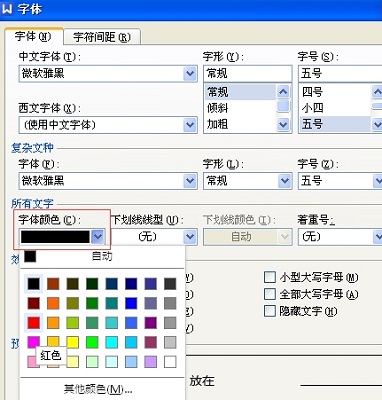Image resolution: width=382 pixels, height=400 pixels.
Task: Pick the lavender swatch in bottom row
Action: coord(151,362)
